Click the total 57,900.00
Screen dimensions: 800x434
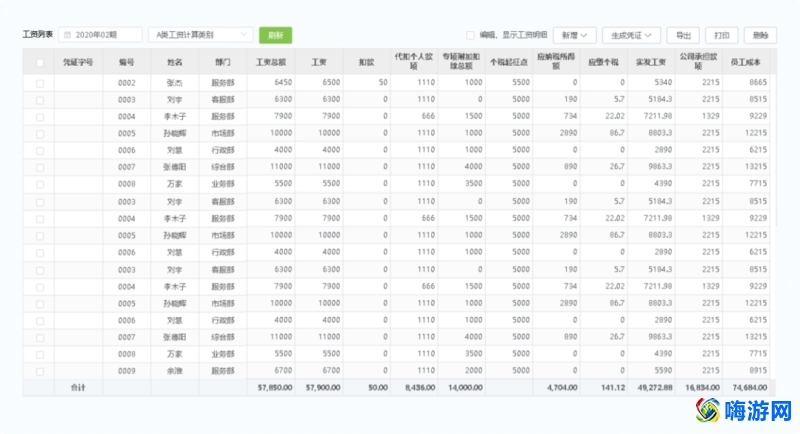(323, 388)
